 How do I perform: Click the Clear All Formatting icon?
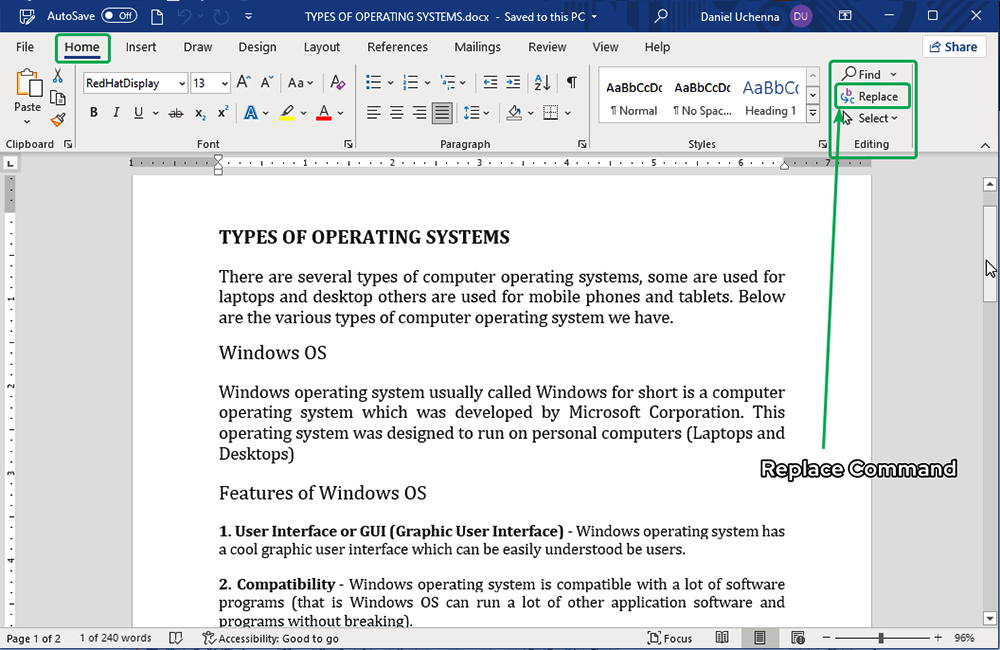[338, 83]
